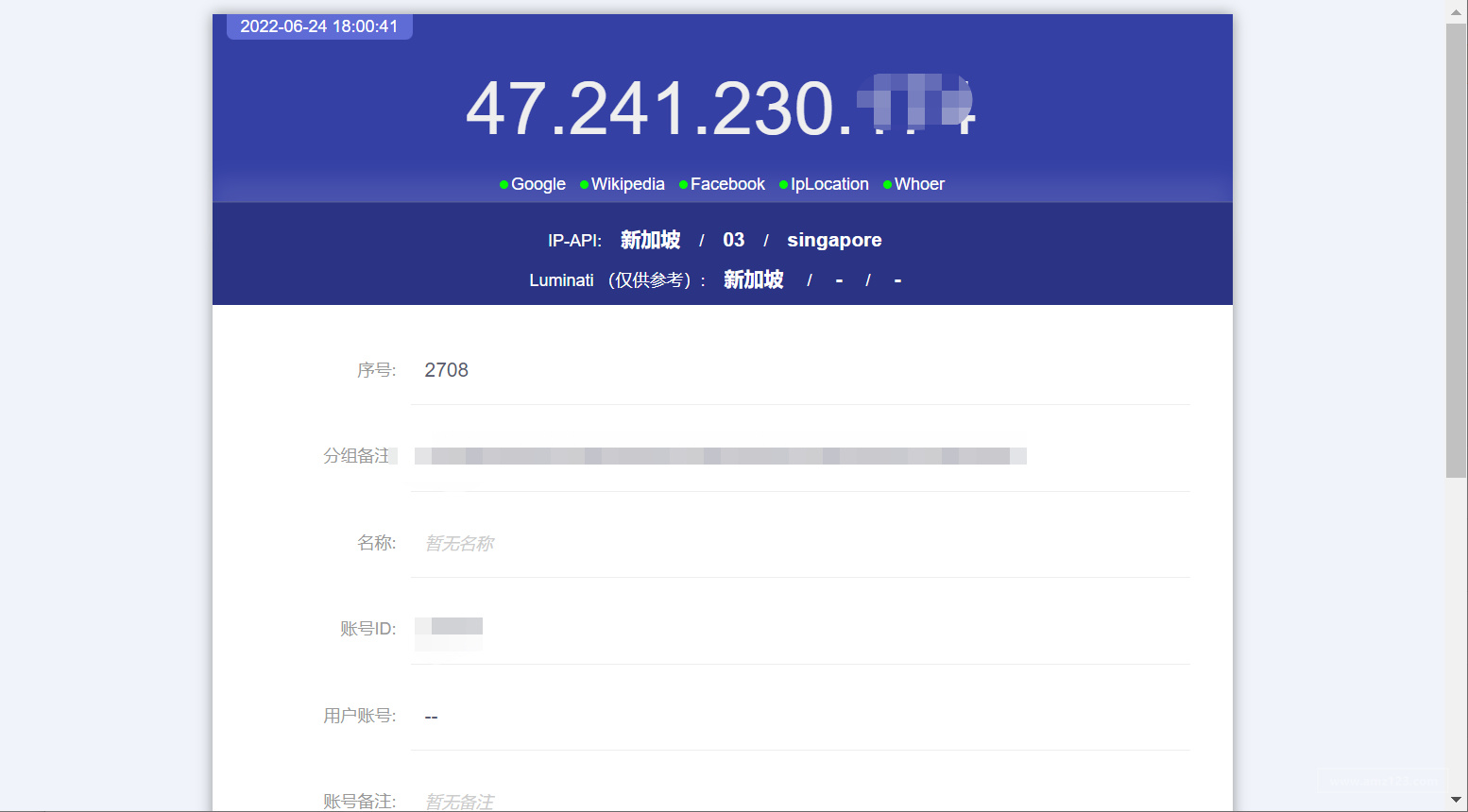Click the 名称: field label
The image size is (1468, 812).
(x=376, y=543)
